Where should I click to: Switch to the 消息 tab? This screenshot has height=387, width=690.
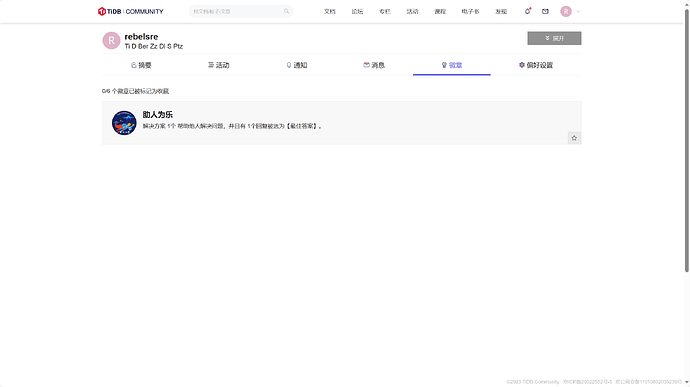coord(374,65)
